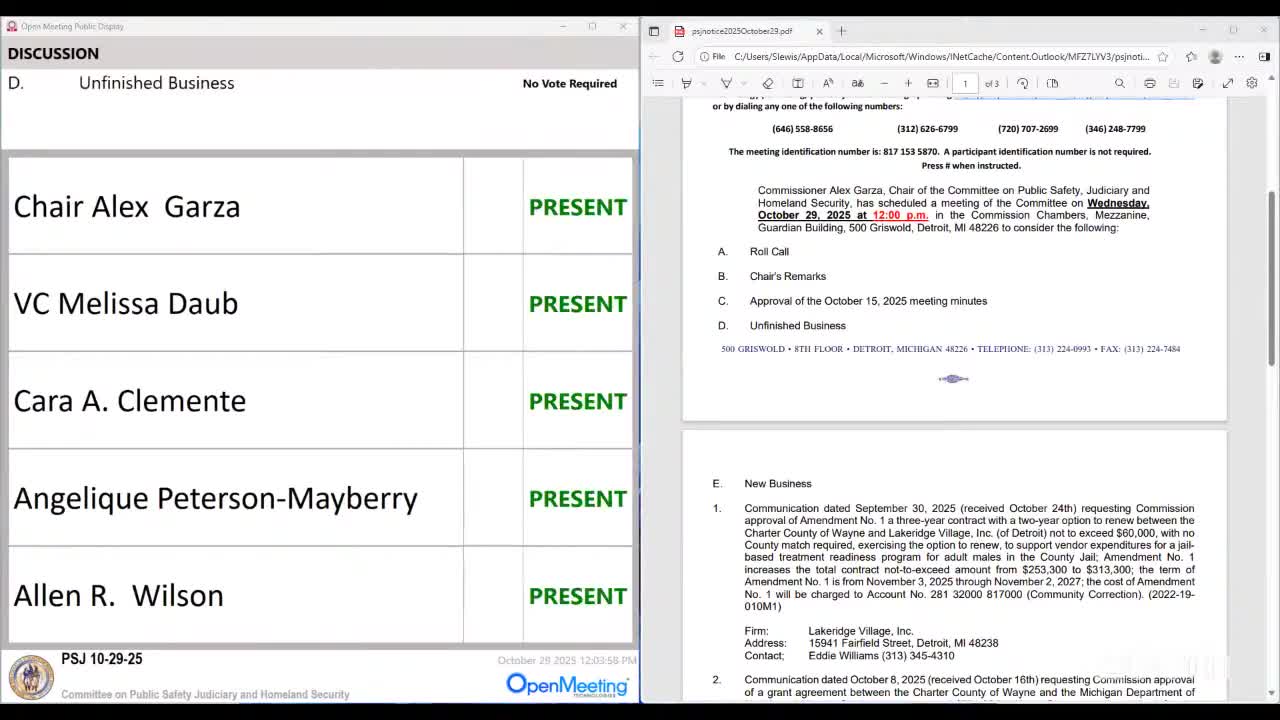This screenshot has width=1280, height=720.
Task: Select Cara A. Clemente row
Action: (x=320, y=400)
